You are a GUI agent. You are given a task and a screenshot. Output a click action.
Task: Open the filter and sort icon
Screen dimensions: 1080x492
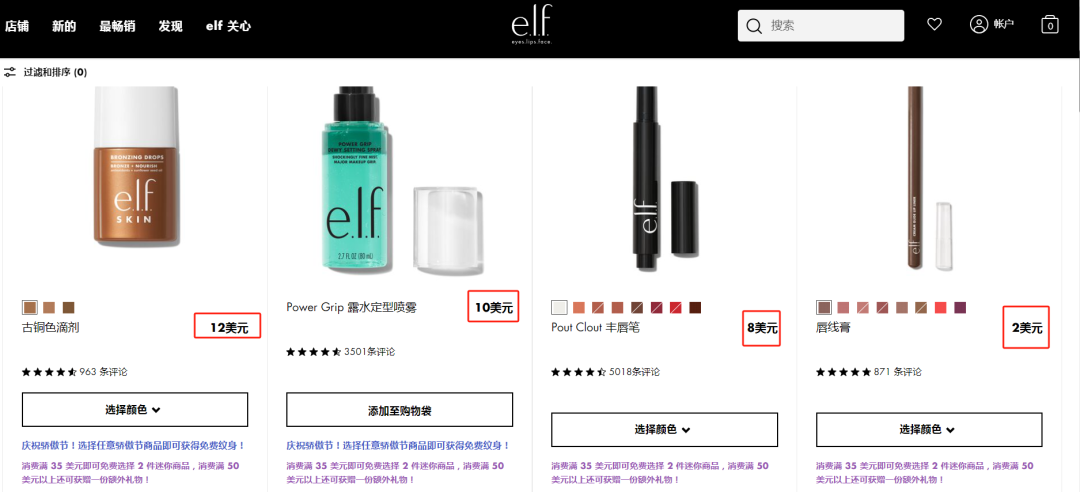click(x=10, y=72)
